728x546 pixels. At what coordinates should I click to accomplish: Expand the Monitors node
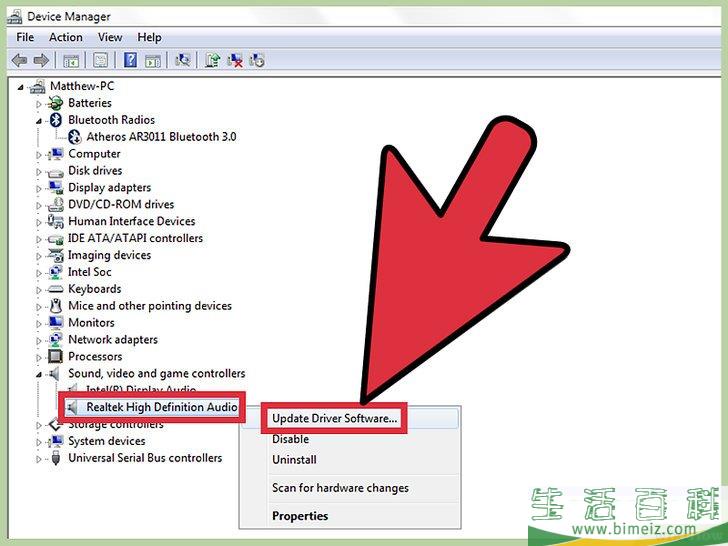39,324
